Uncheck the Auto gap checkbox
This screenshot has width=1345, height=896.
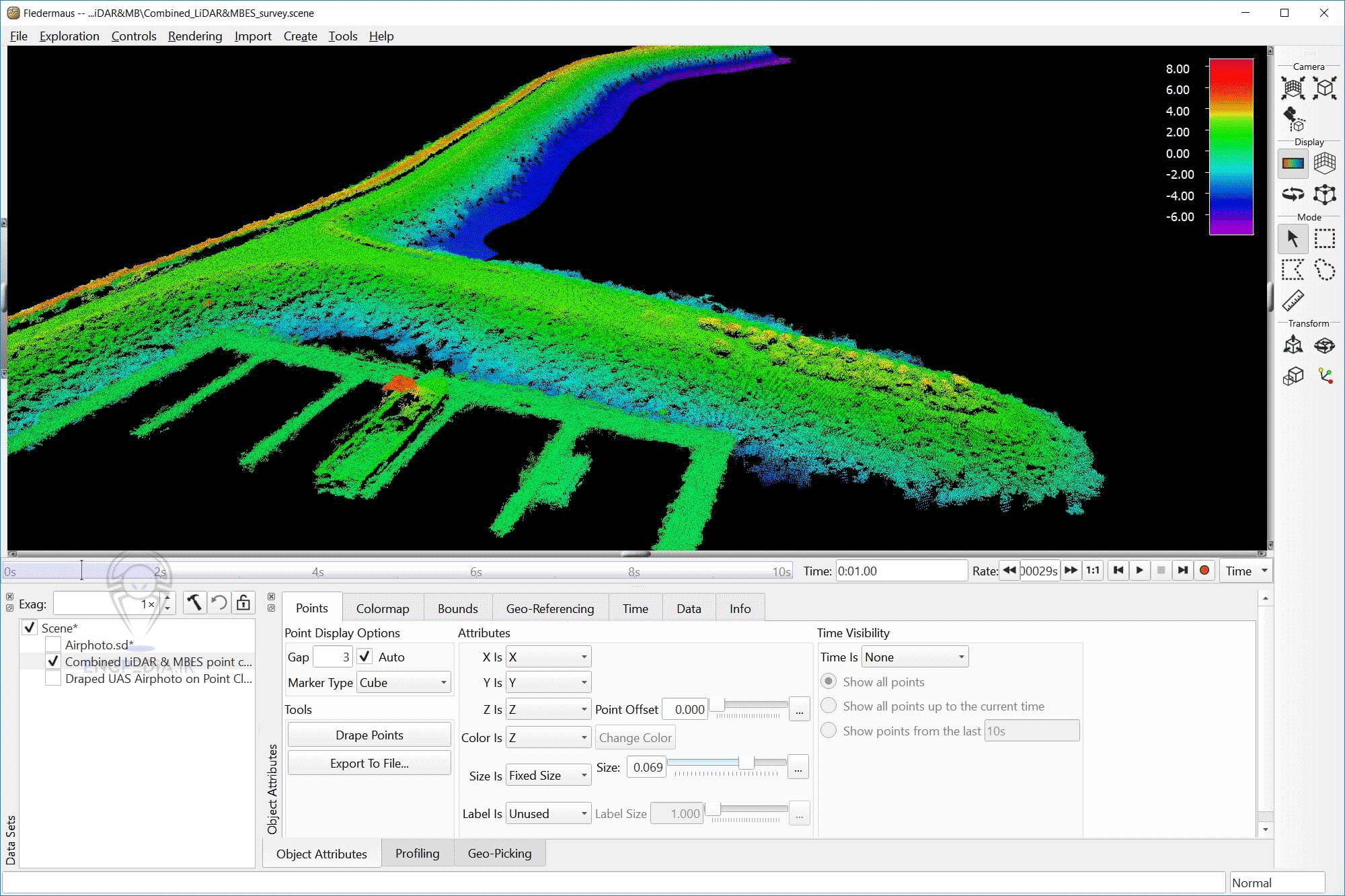coord(365,657)
